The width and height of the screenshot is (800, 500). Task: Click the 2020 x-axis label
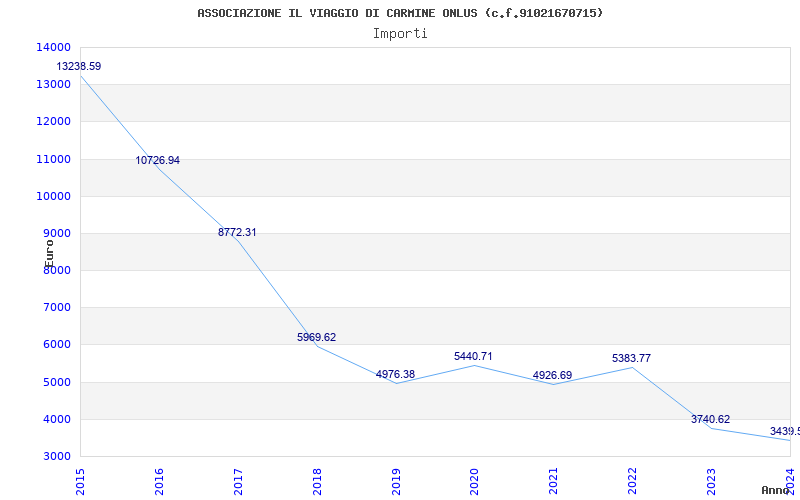474,482
